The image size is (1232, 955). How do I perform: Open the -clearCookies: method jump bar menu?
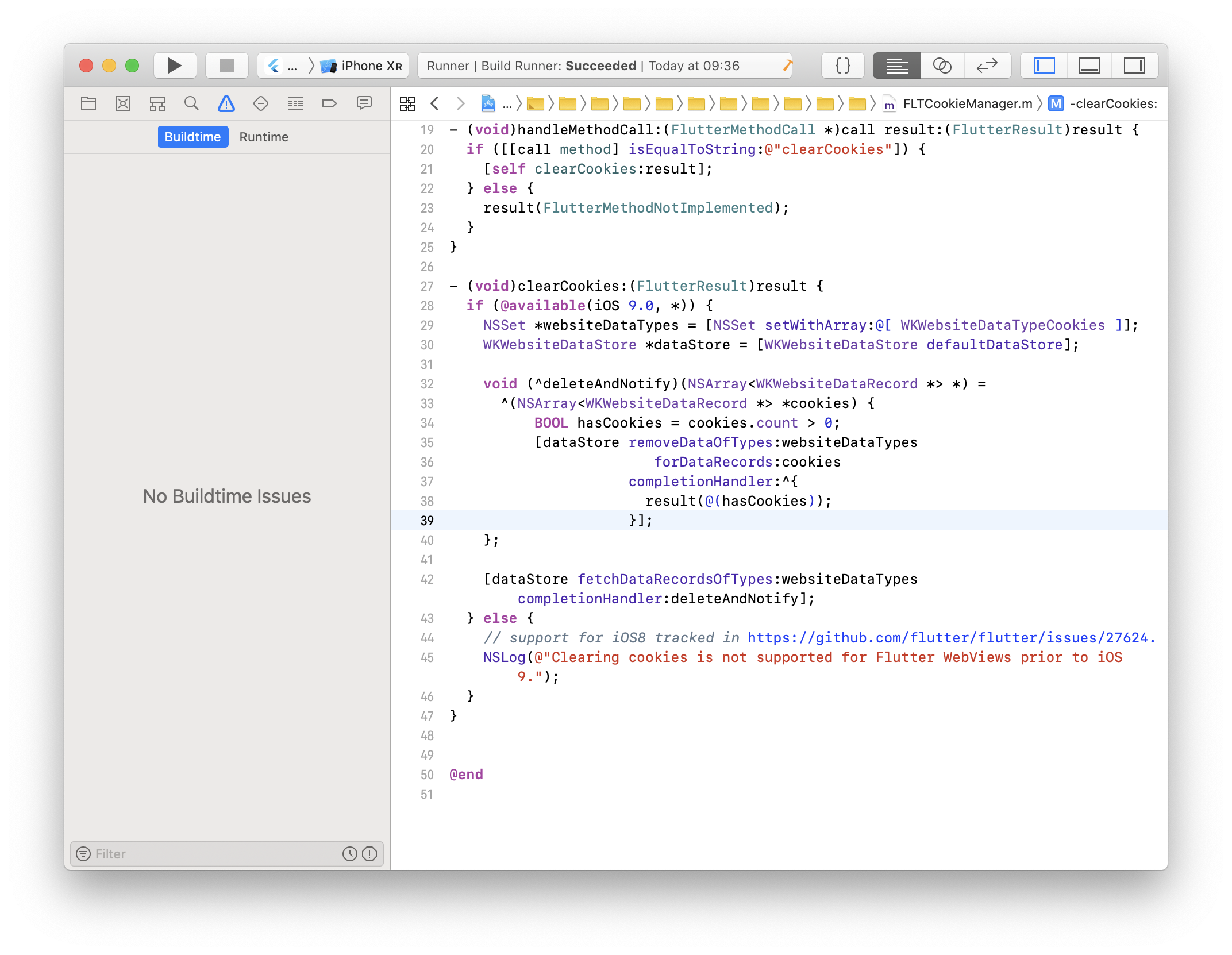coord(1112,103)
